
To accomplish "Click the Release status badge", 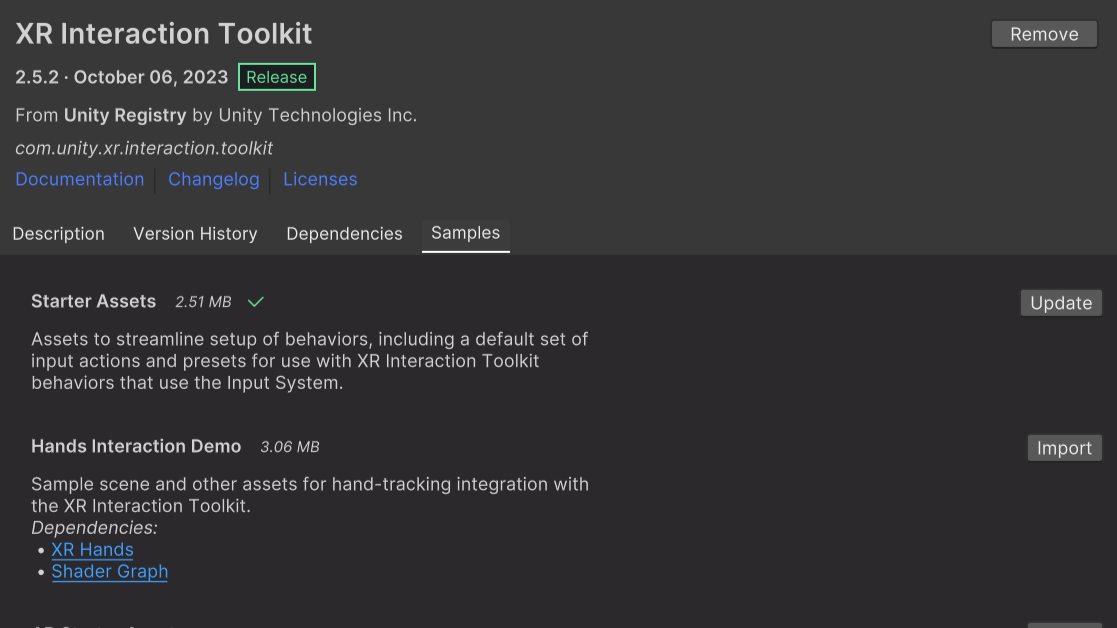I will 276,76.
